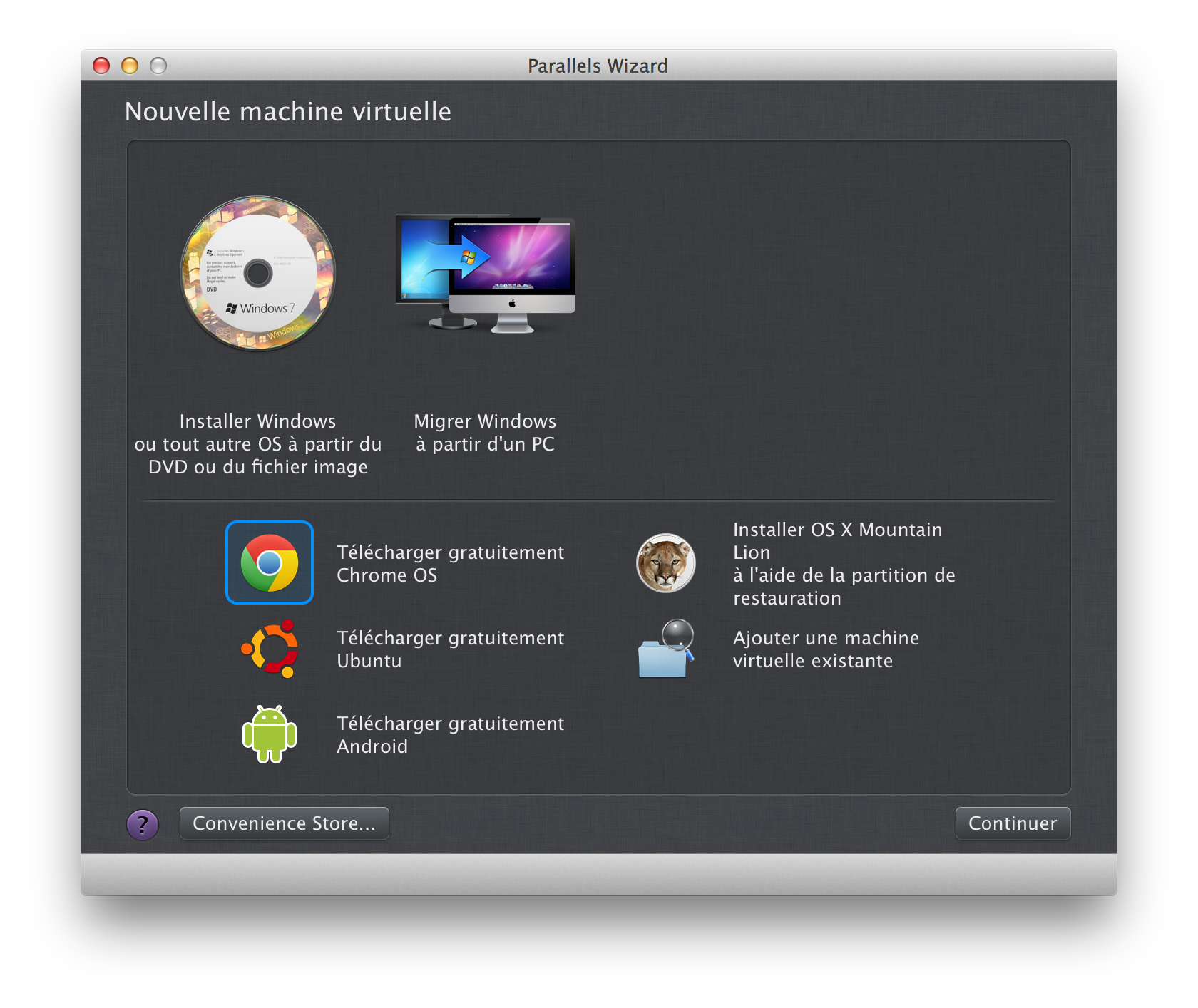
Task: Choose the green Android robot icon
Action: (x=270, y=734)
